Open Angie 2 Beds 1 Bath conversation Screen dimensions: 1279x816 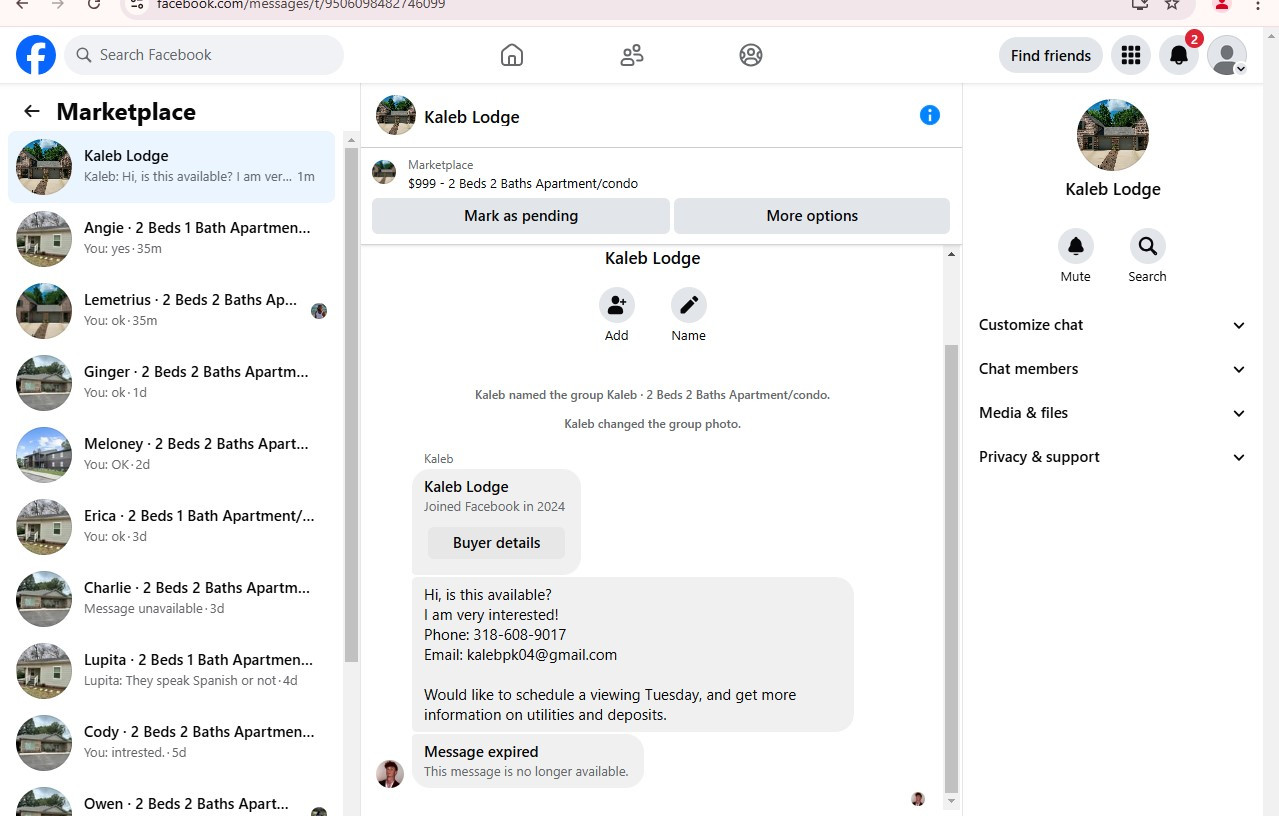pyautogui.click(x=172, y=239)
